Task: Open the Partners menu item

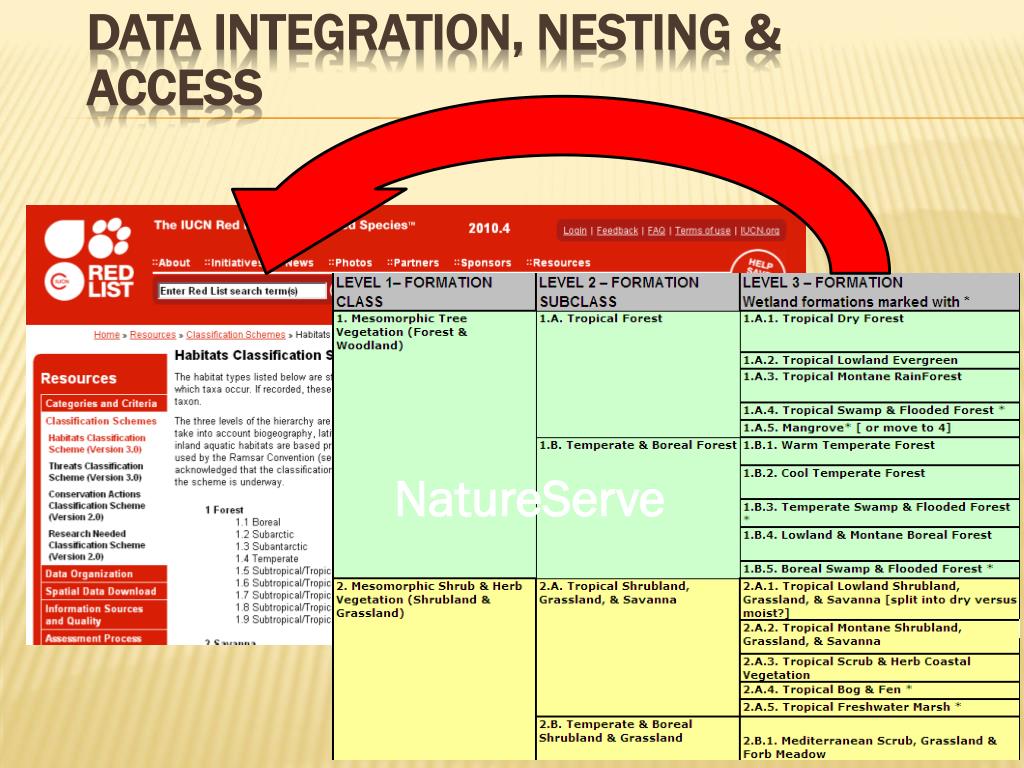Action: point(413,263)
